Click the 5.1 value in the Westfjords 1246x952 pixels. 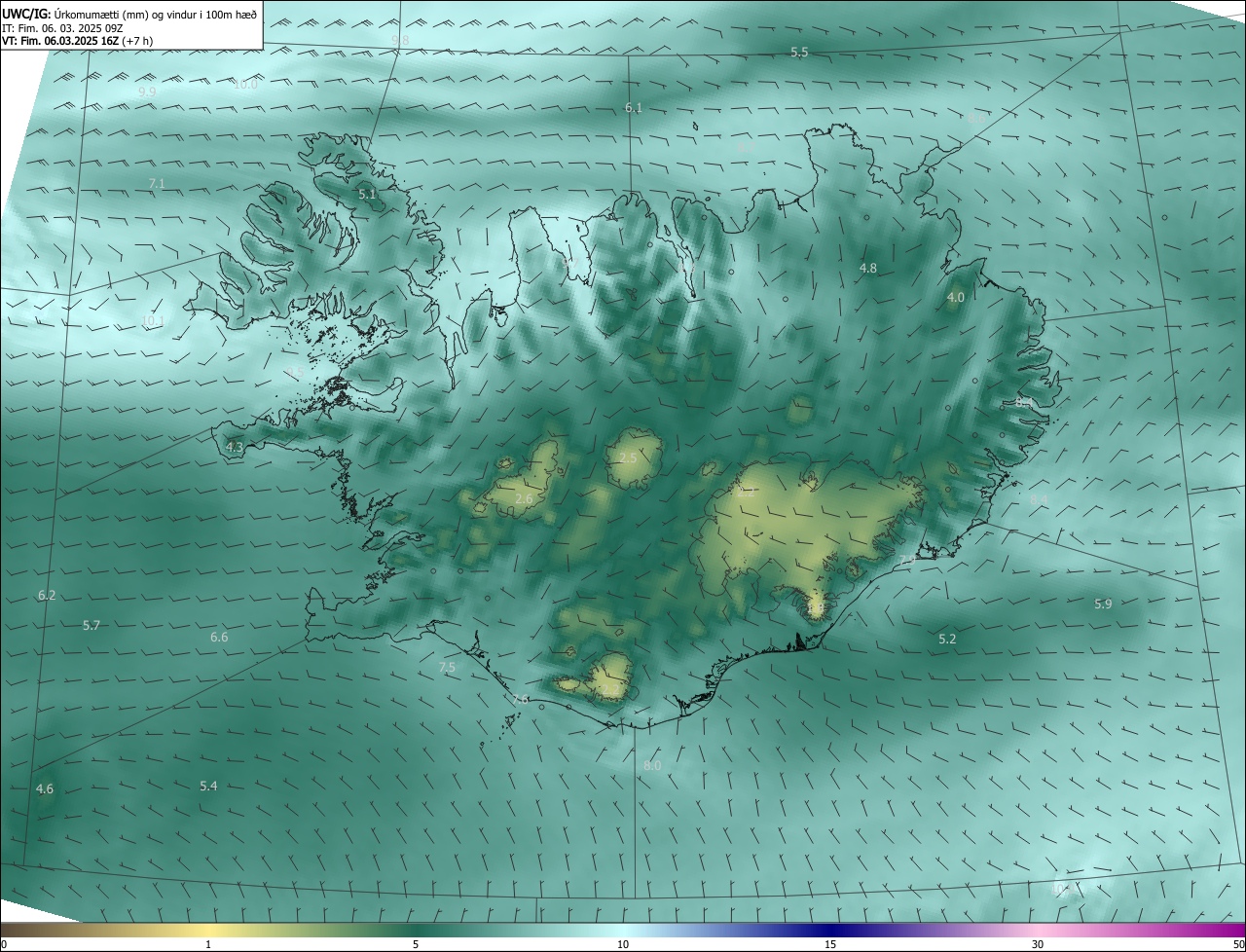[x=367, y=195]
